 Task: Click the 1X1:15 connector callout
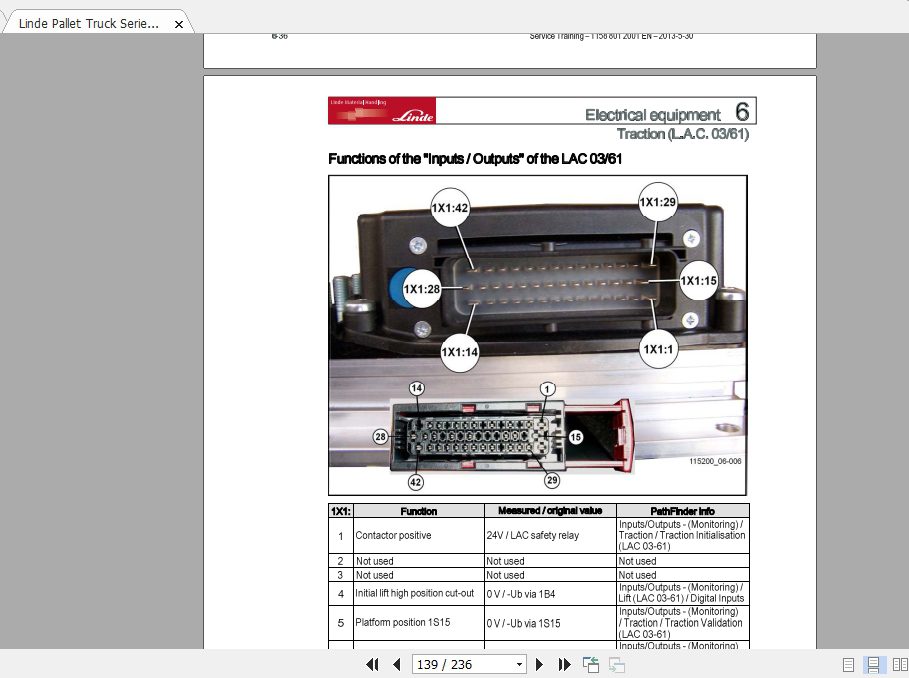coord(699,280)
